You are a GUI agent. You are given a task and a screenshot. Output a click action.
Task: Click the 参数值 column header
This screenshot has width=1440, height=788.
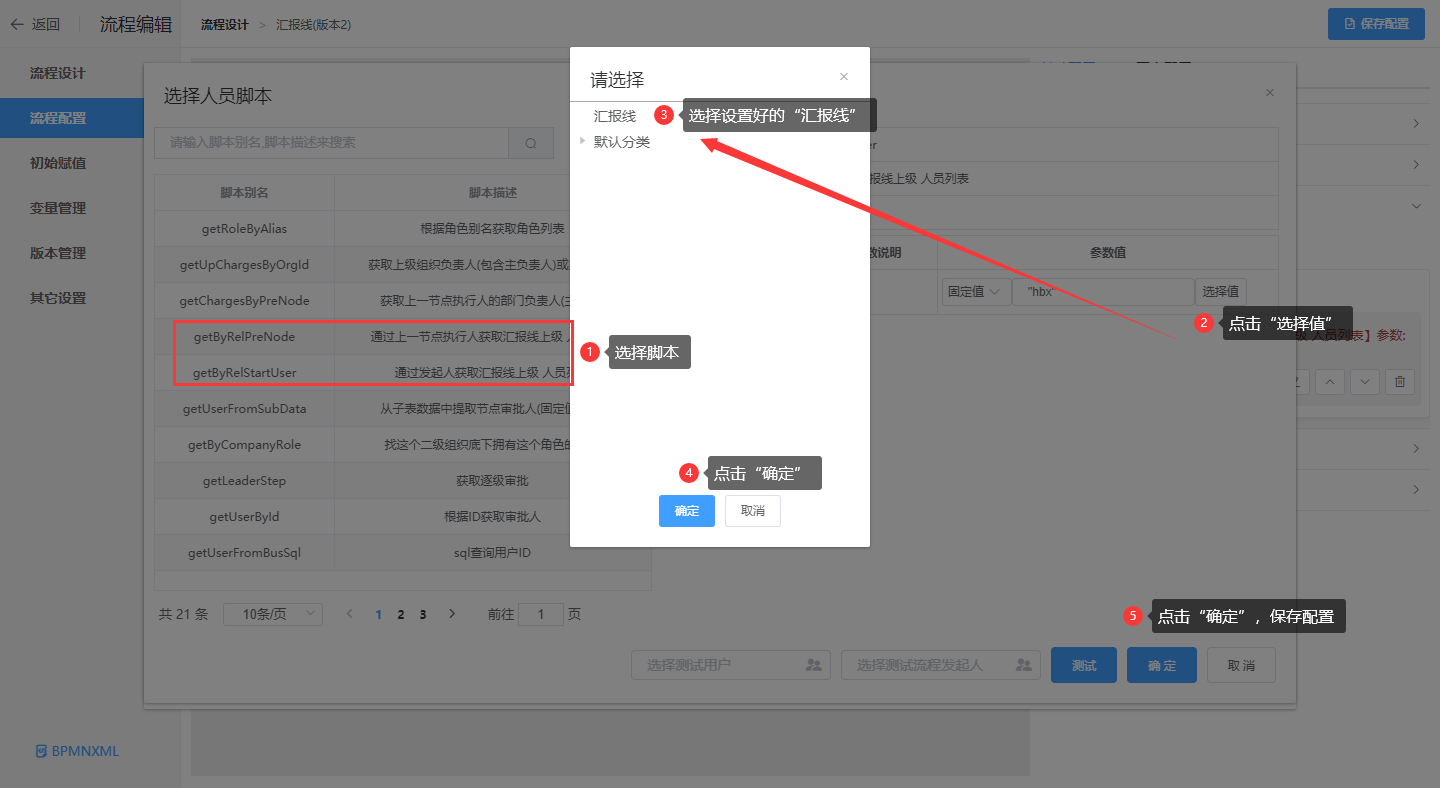click(x=1108, y=253)
